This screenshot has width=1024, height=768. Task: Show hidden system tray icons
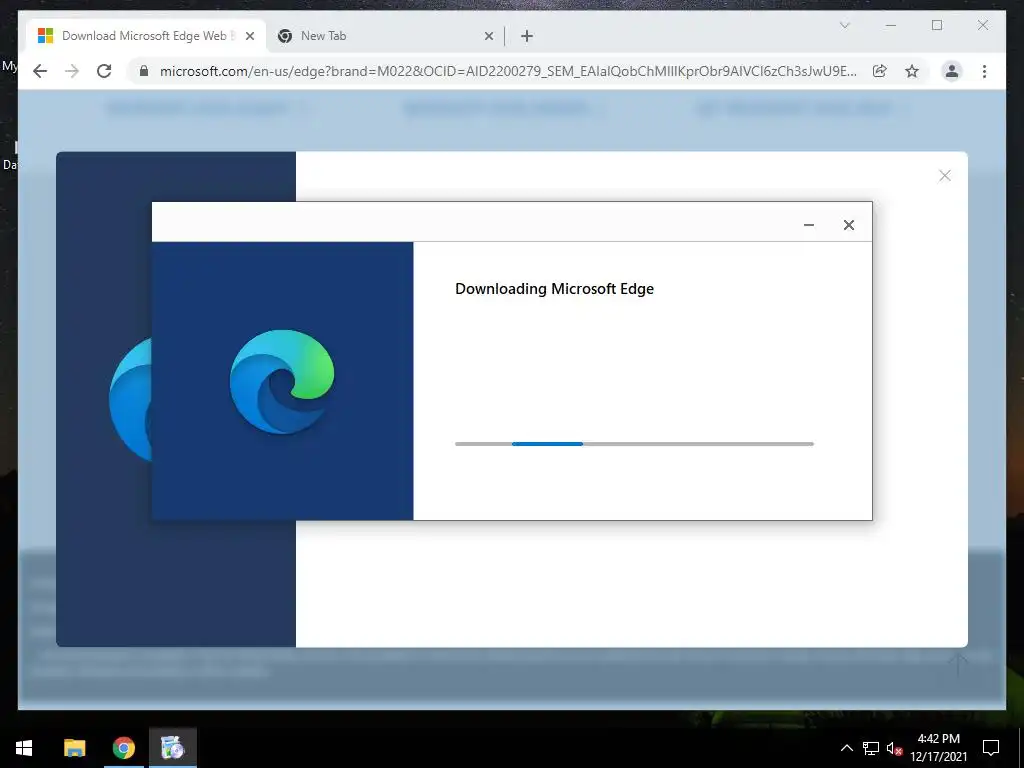[846, 748]
